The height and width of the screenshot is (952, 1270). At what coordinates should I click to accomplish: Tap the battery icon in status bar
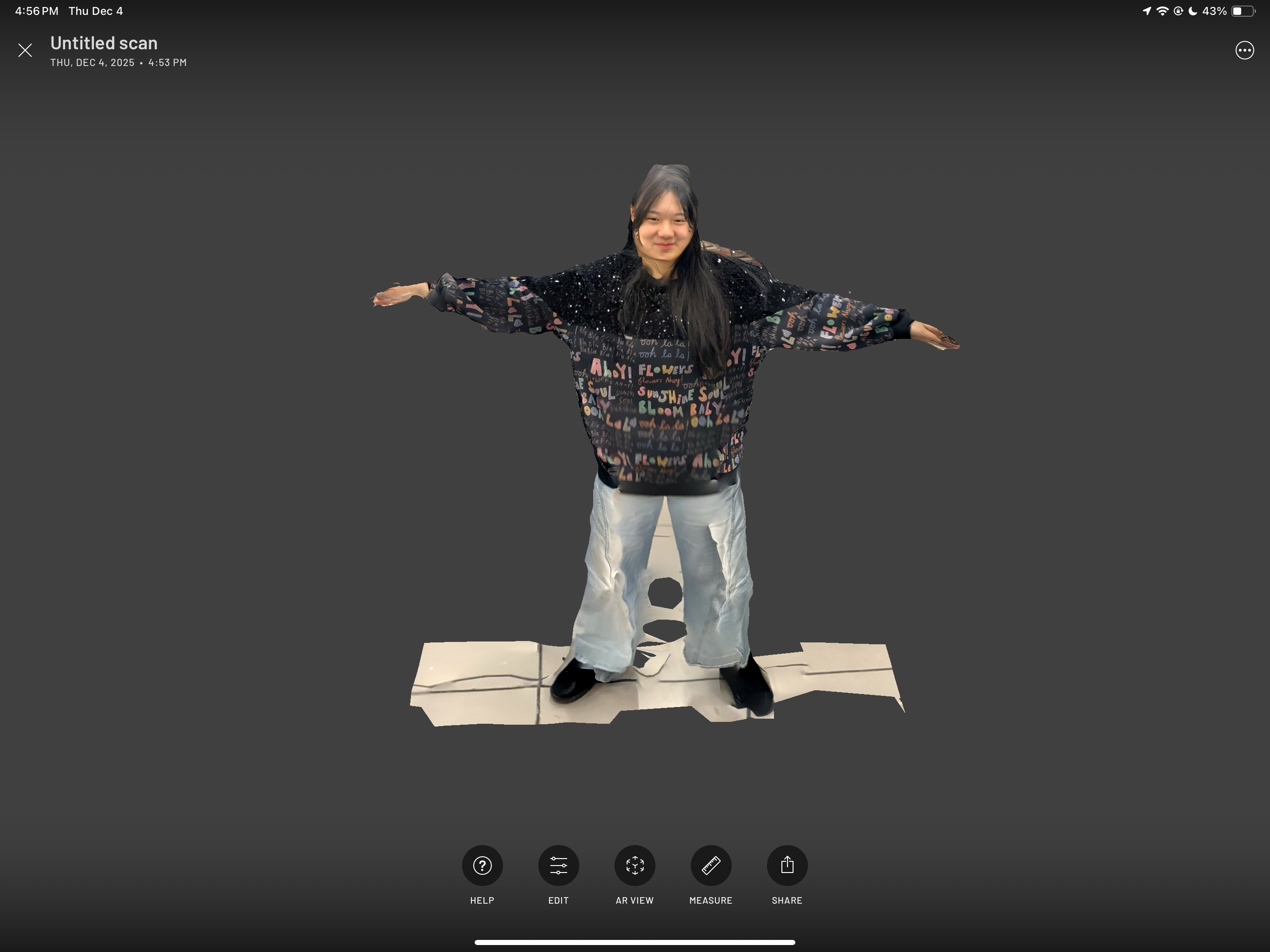click(x=1242, y=11)
